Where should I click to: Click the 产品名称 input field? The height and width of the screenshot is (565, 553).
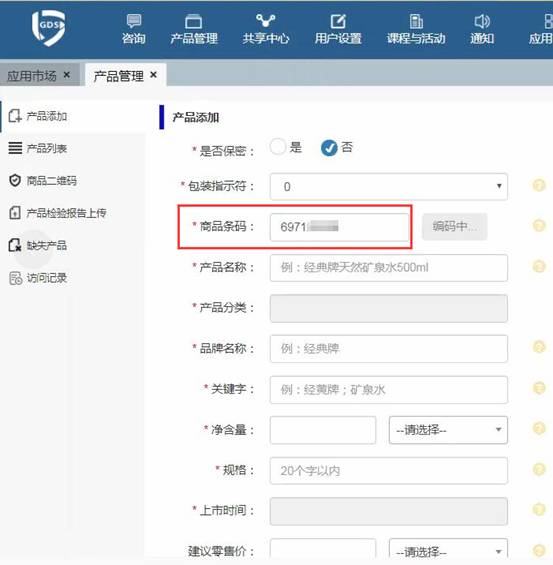[389, 268]
